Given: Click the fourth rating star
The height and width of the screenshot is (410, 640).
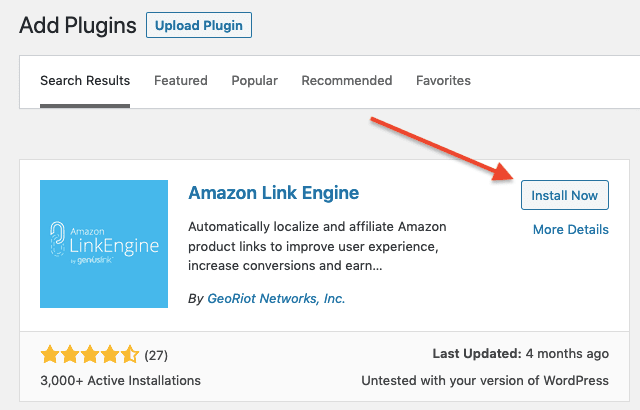Looking at the screenshot, I should point(110,354).
